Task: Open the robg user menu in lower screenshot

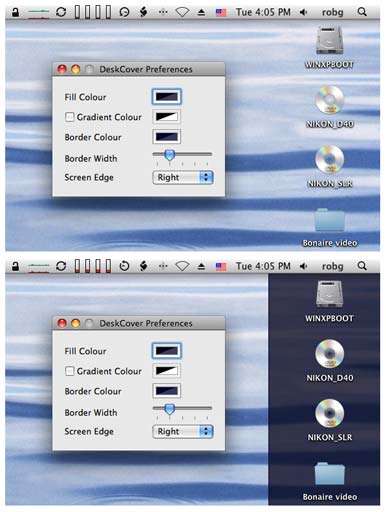Action: [332, 266]
